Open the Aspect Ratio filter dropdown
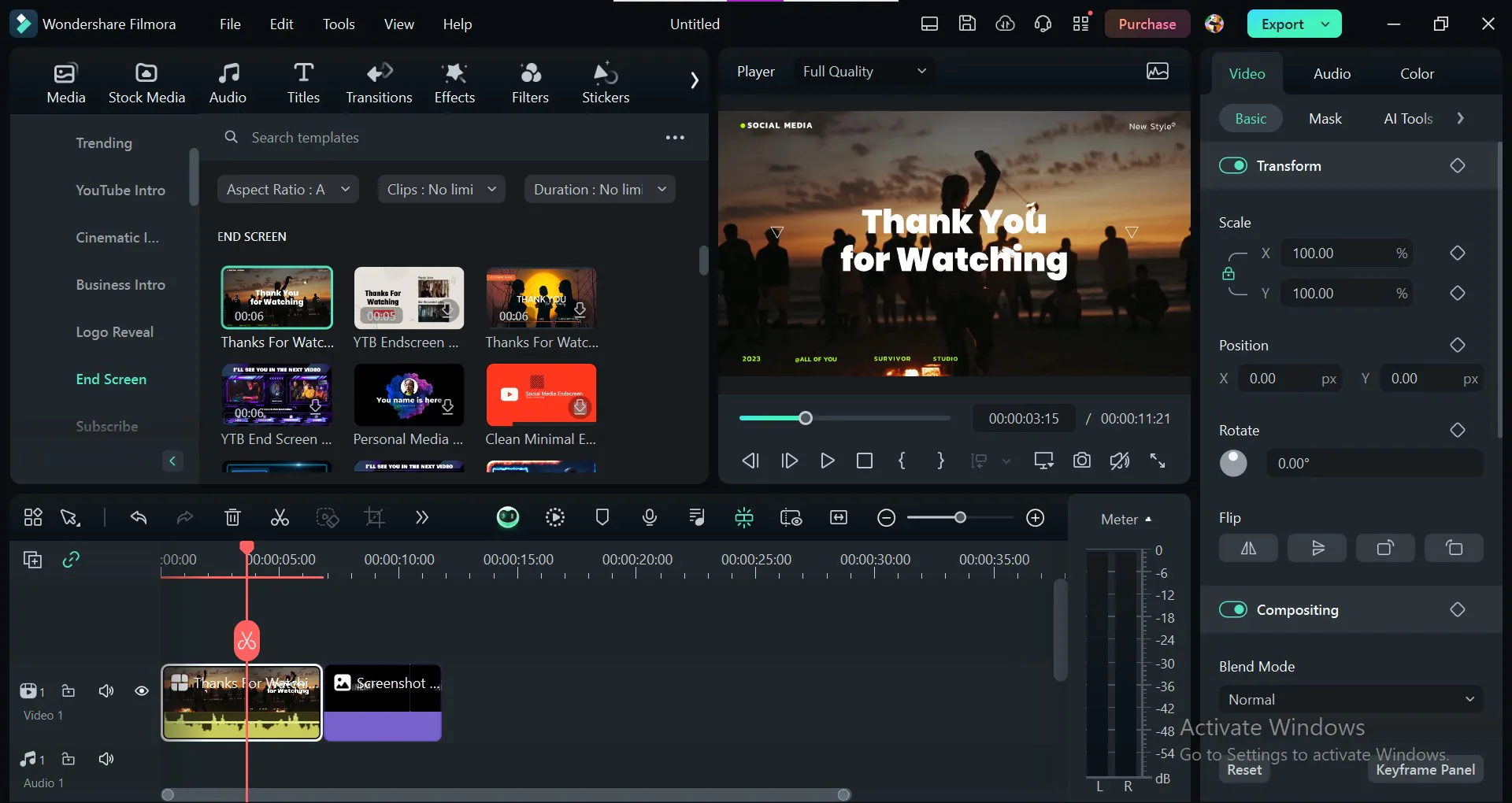This screenshot has width=1512, height=803. tap(288, 189)
